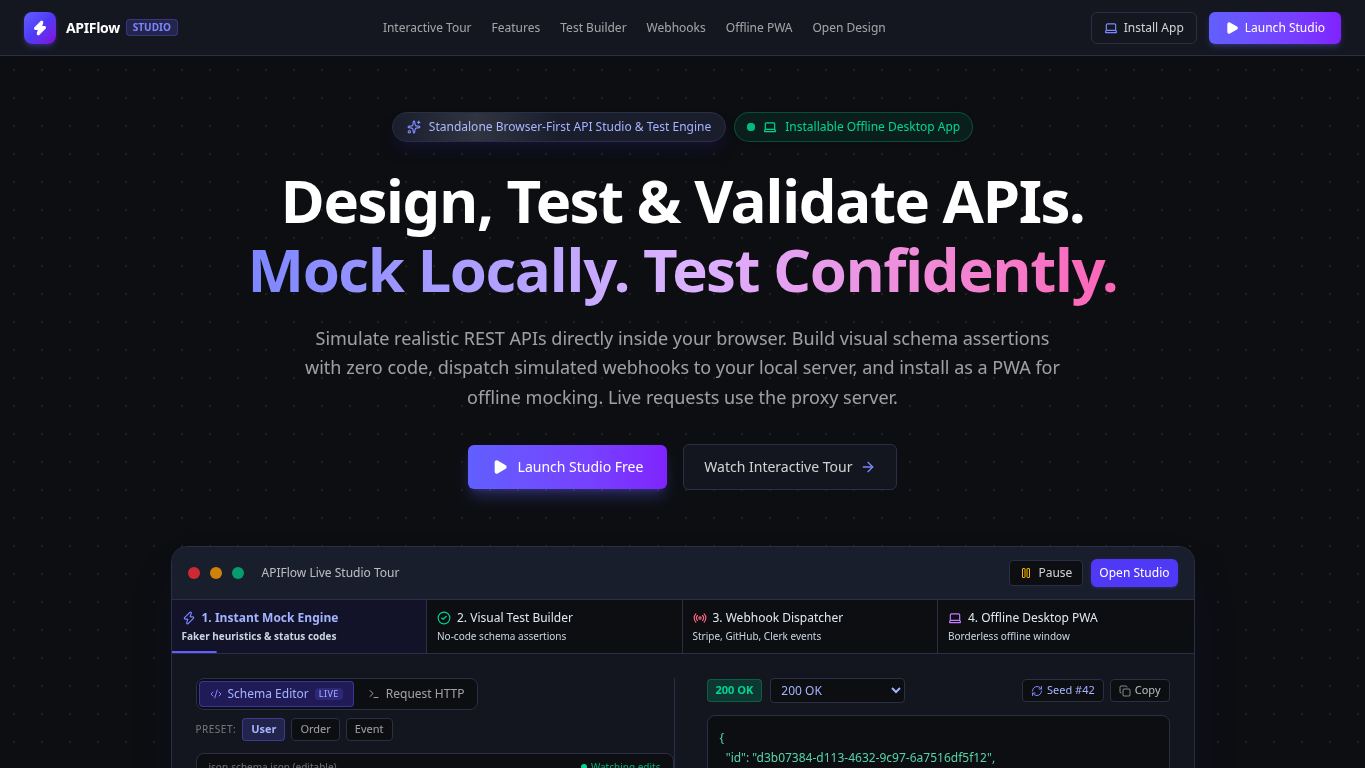Select the Instant Mock Engine tour tab
The height and width of the screenshot is (768, 1365).
point(299,626)
